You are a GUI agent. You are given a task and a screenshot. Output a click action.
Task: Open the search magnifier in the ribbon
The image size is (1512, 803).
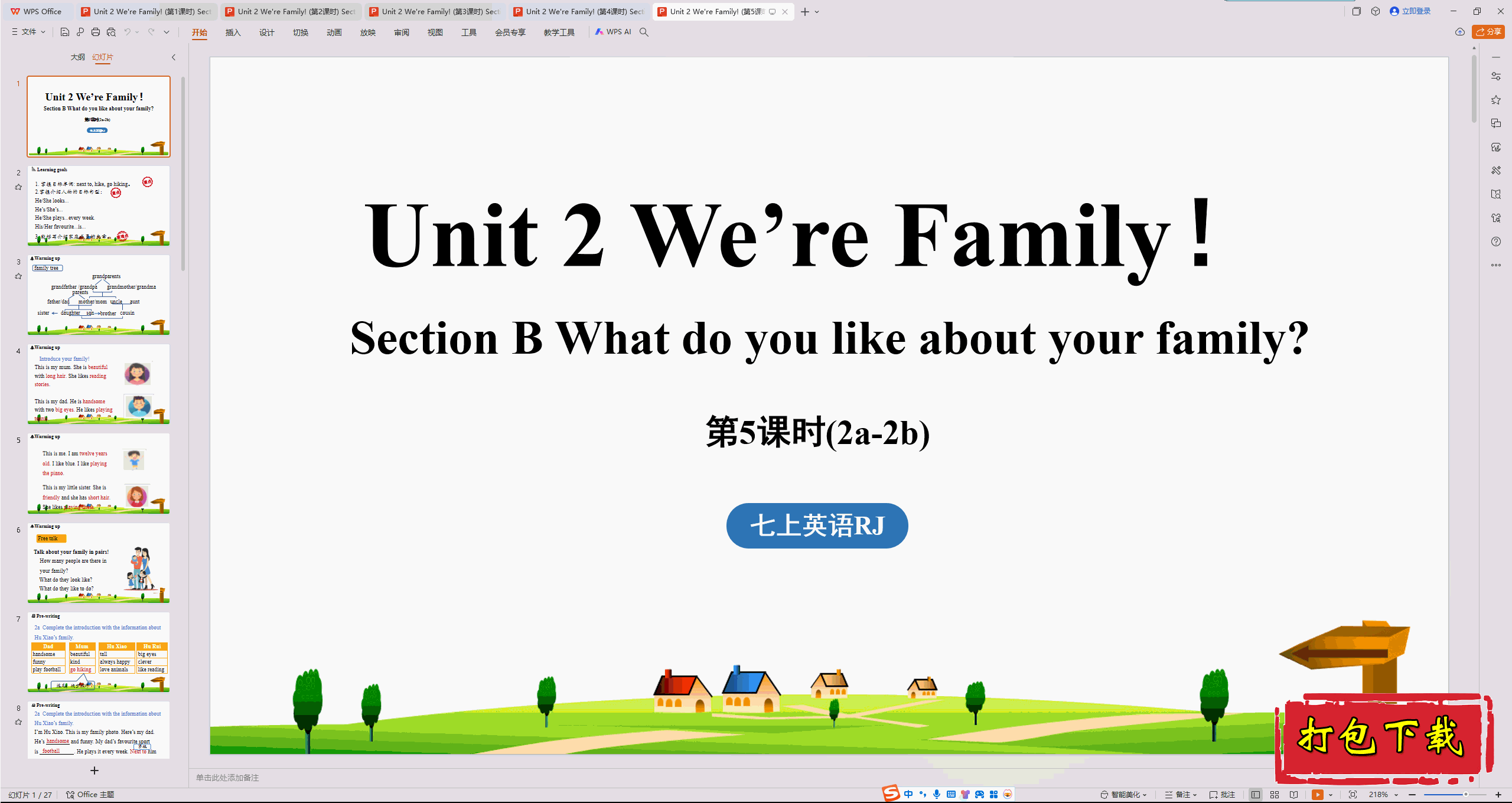coord(644,32)
